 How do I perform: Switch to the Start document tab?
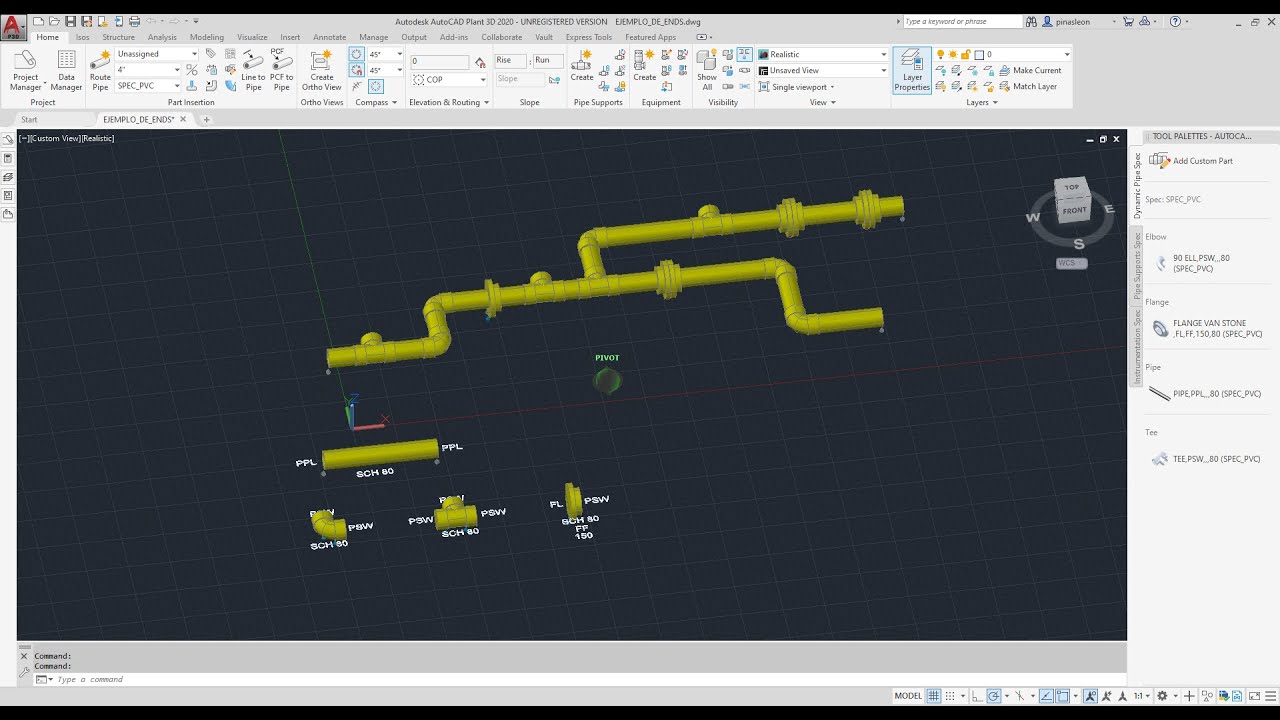(29, 119)
